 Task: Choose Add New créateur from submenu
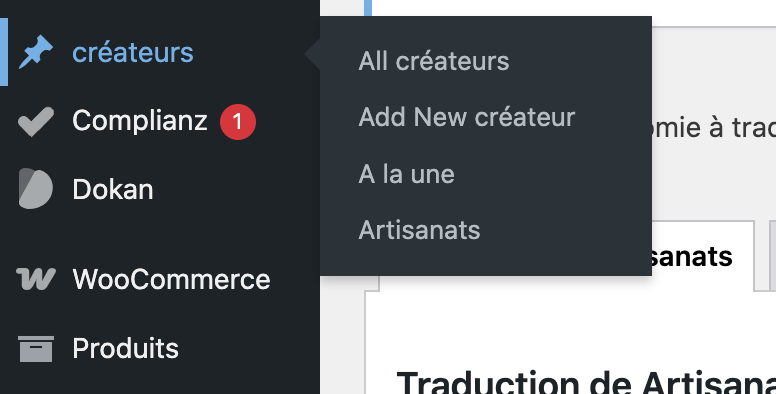(x=467, y=117)
